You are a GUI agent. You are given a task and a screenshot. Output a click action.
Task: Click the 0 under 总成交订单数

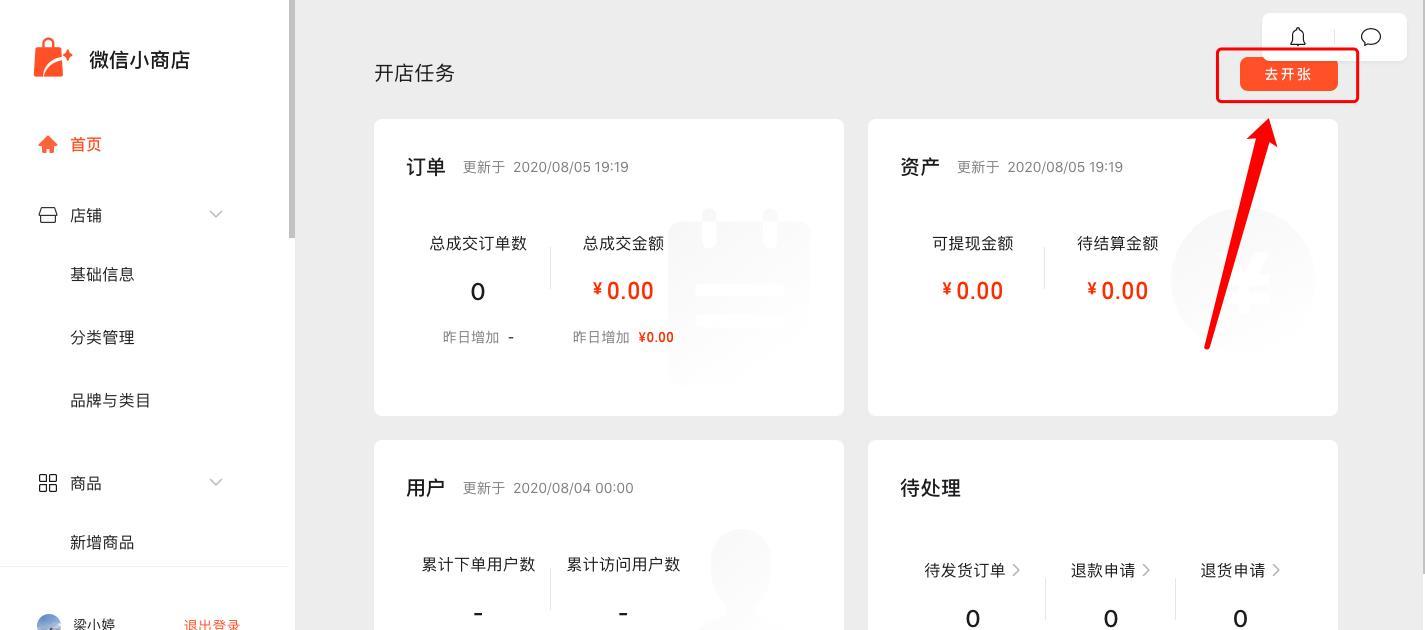(x=478, y=292)
